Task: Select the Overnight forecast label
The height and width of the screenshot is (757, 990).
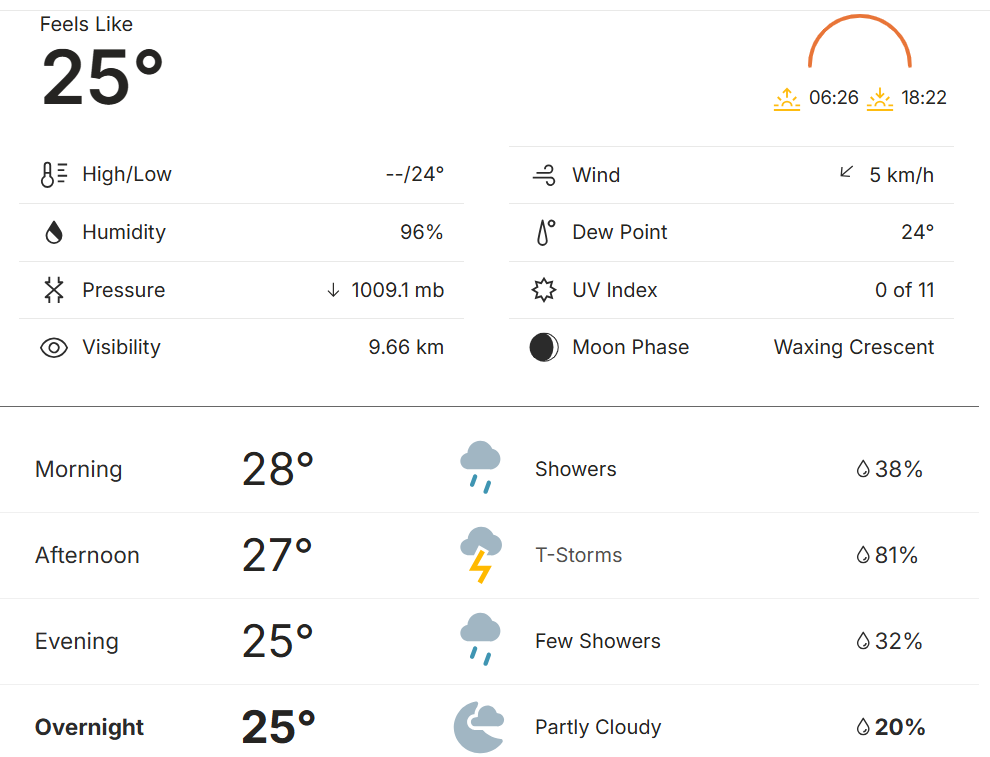Action: pos(89,727)
